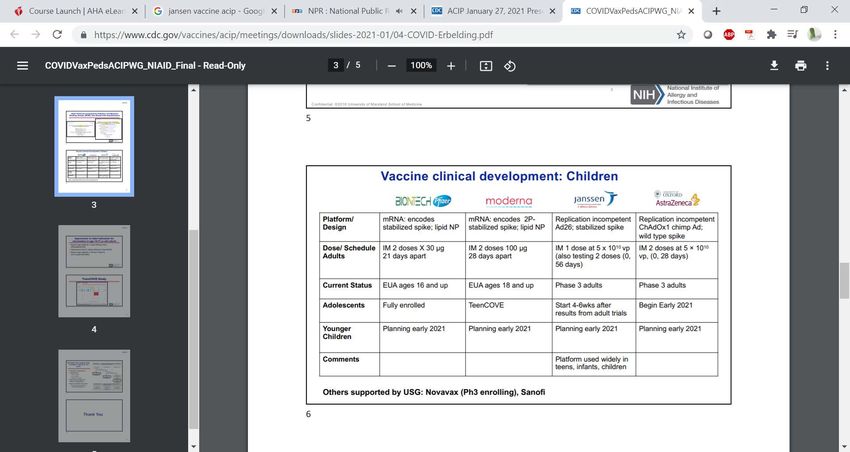Click the circular extension icon beside the star
The image size is (850, 452).
coord(708,35)
